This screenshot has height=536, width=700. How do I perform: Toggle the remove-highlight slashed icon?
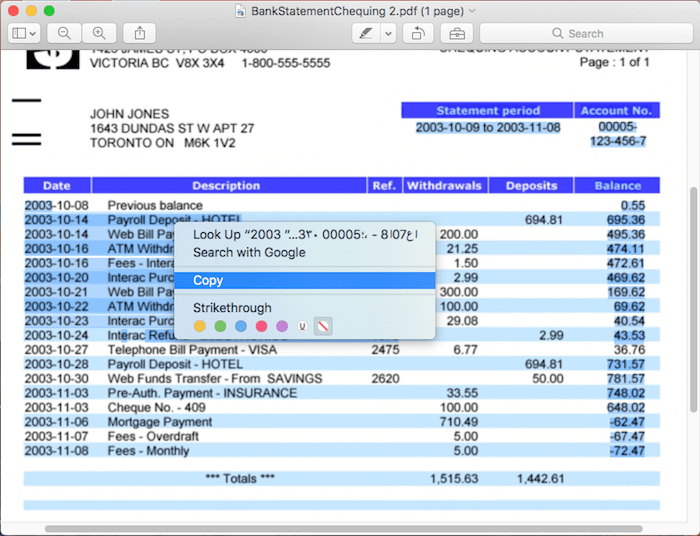[322, 326]
